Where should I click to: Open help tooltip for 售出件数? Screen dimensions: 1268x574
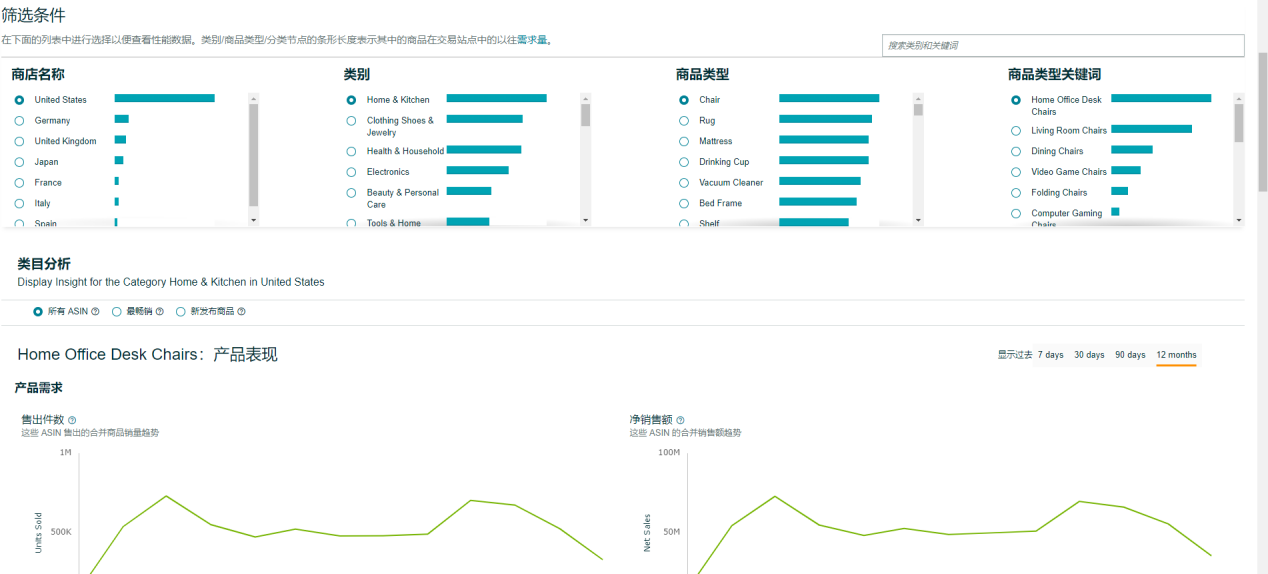point(72,420)
